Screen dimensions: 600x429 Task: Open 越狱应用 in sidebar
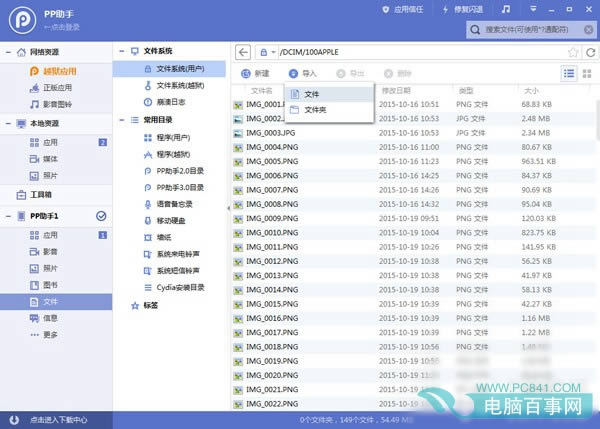pos(53,71)
